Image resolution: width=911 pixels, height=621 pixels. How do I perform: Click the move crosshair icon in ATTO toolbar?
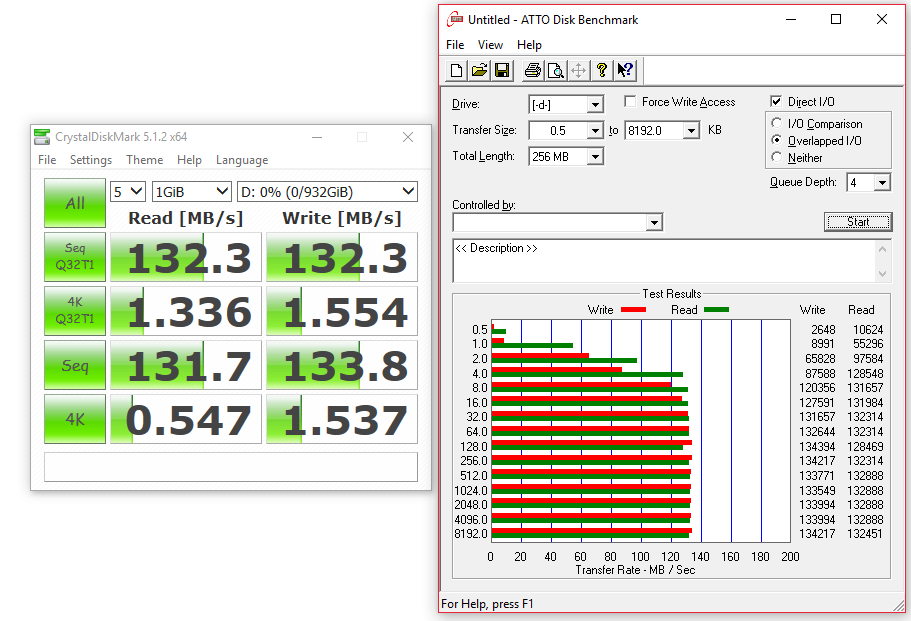coord(579,70)
